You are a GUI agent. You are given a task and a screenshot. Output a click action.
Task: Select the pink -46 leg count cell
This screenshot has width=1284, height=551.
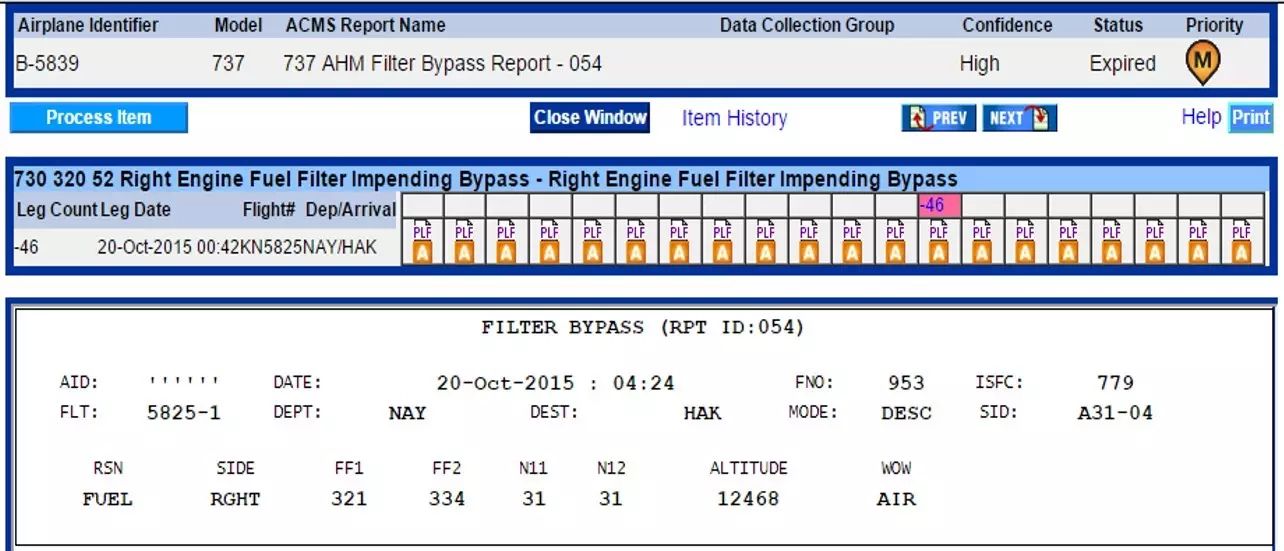pyautogui.click(x=939, y=206)
